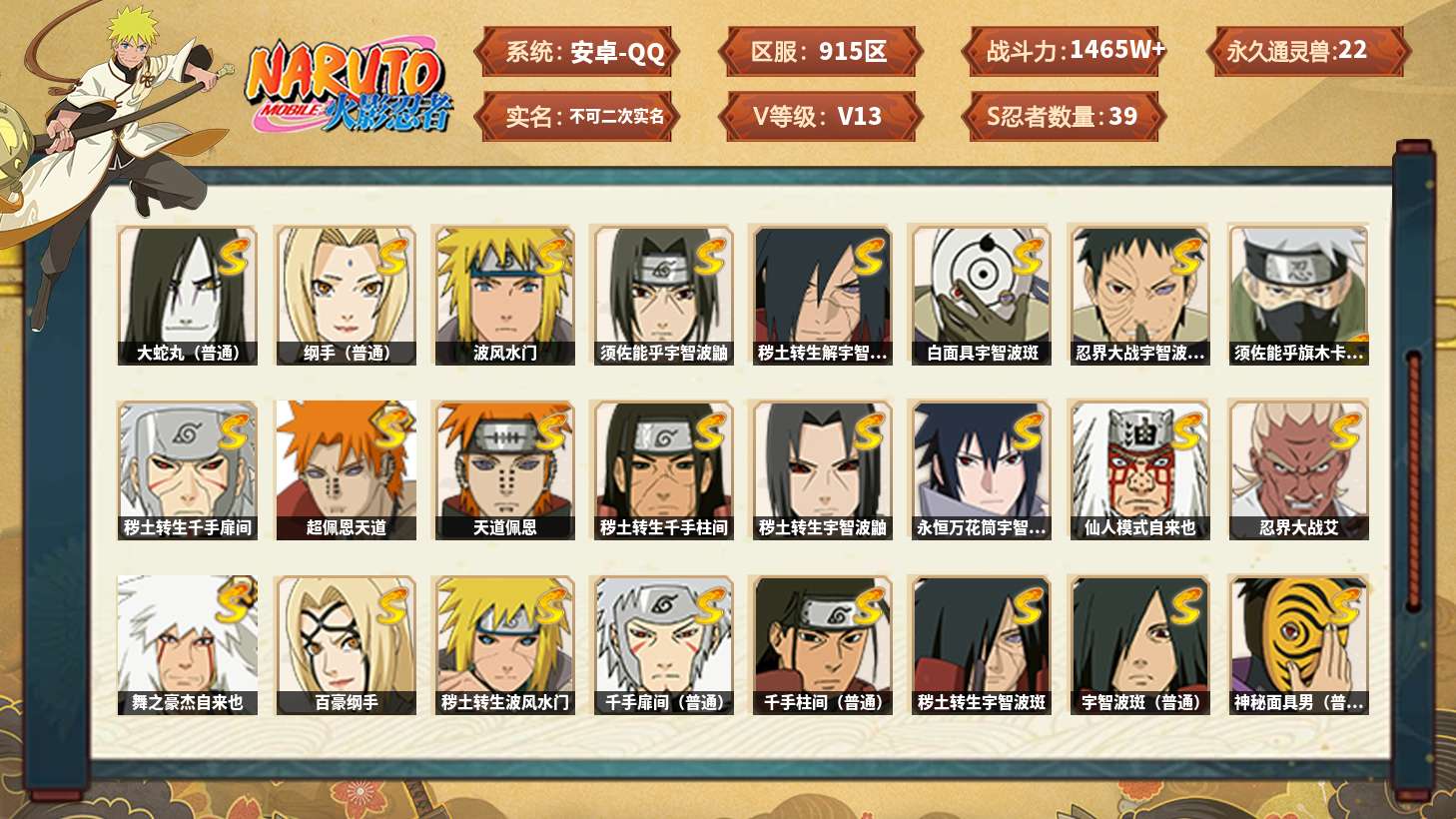The width and height of the screenshot is (1456, 819).
Task: Click the 纲手(普通) ninja card
Action: coord(346,296)
